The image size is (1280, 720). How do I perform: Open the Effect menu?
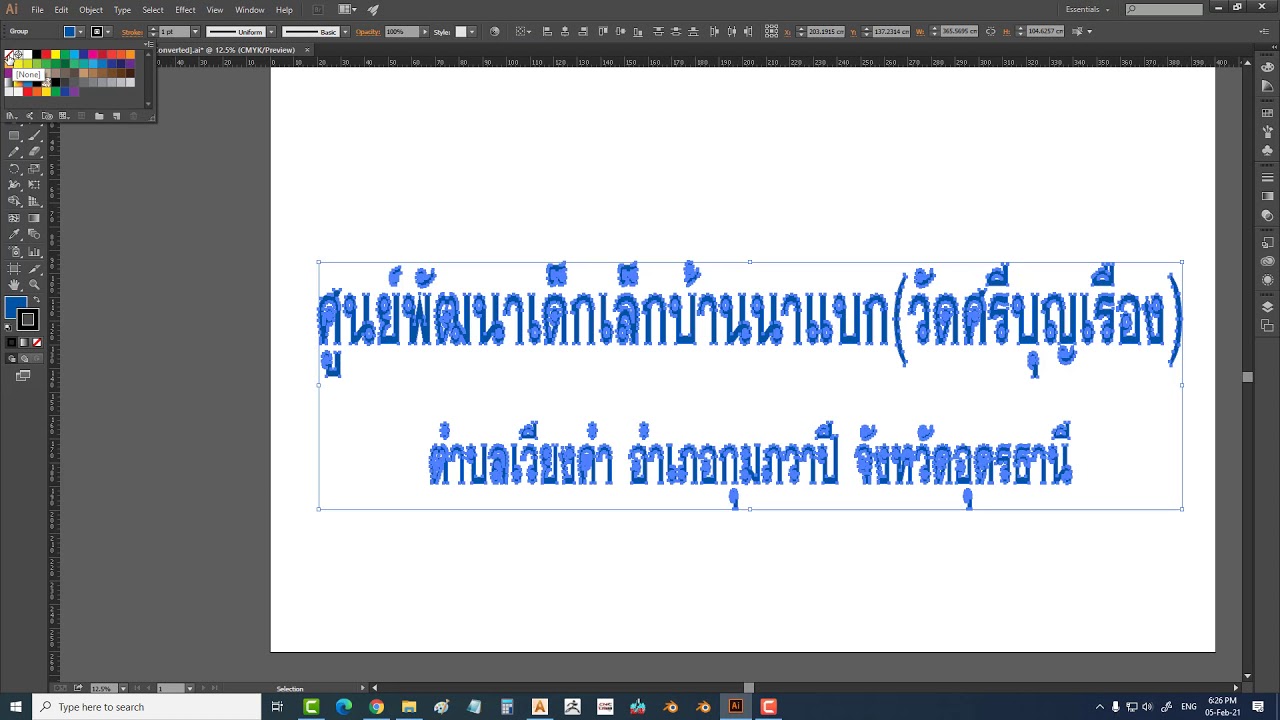point(185,9)
